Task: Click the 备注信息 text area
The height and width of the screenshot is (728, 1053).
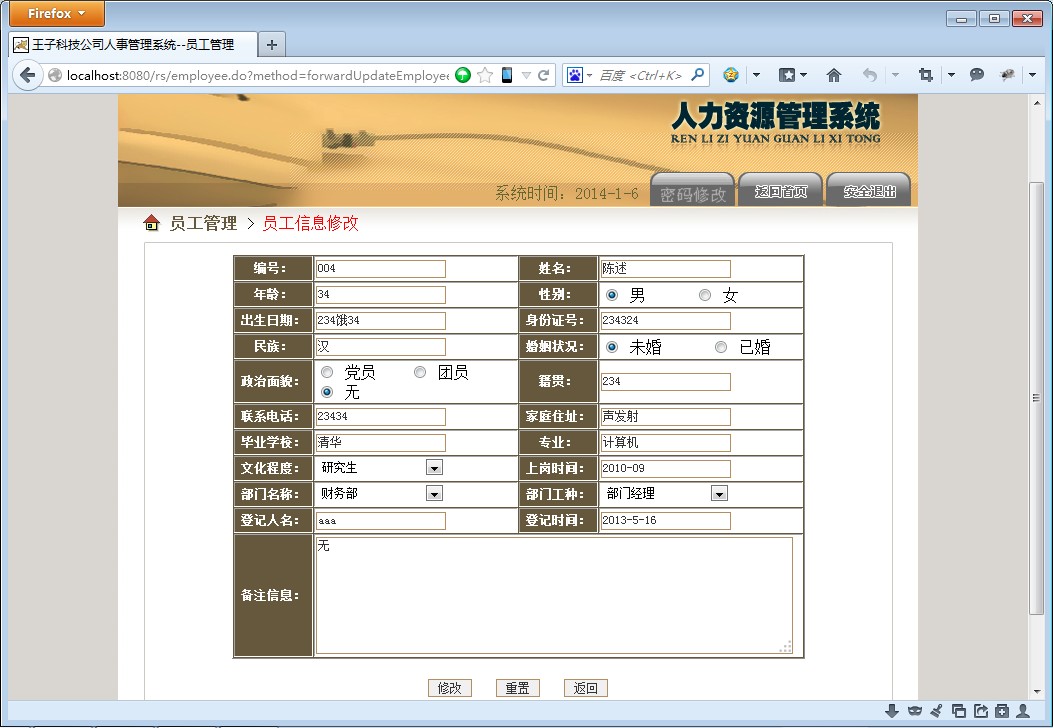Action: (554, 595)
